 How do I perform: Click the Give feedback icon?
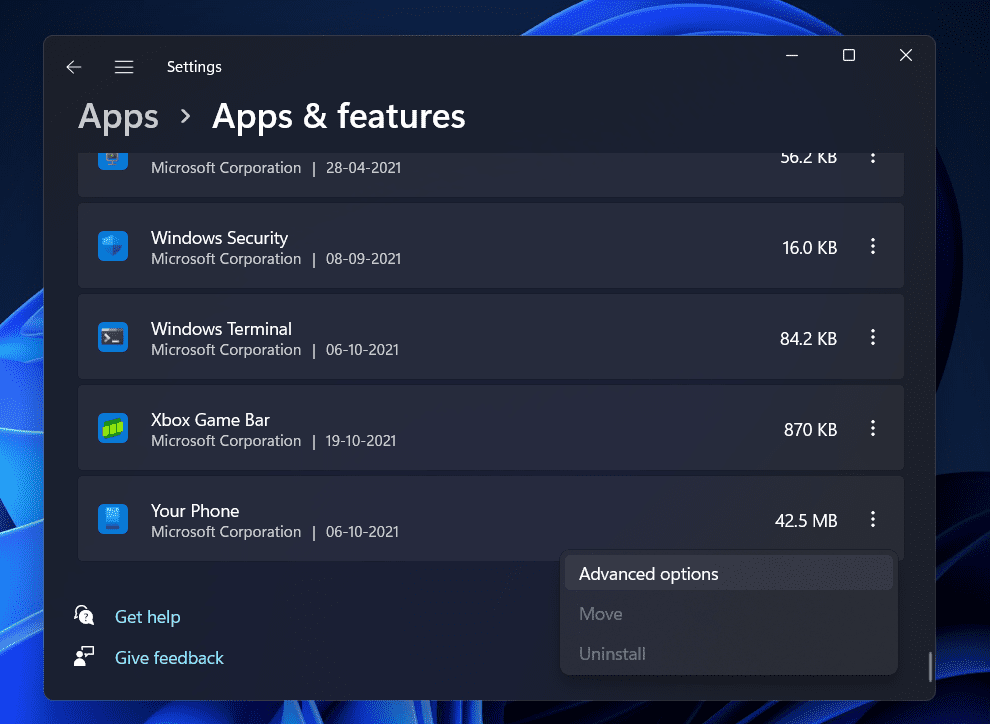click(x=85, y=657)
